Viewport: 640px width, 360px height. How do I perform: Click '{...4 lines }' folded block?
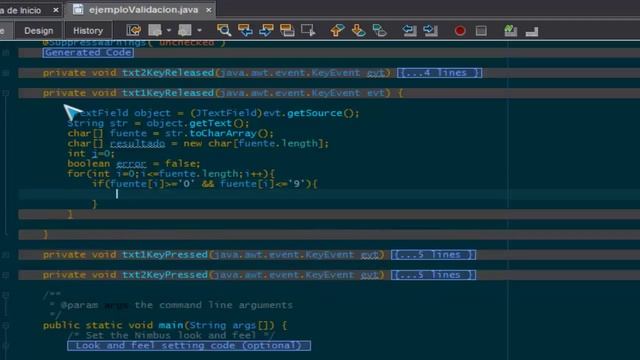coord(440,73)
